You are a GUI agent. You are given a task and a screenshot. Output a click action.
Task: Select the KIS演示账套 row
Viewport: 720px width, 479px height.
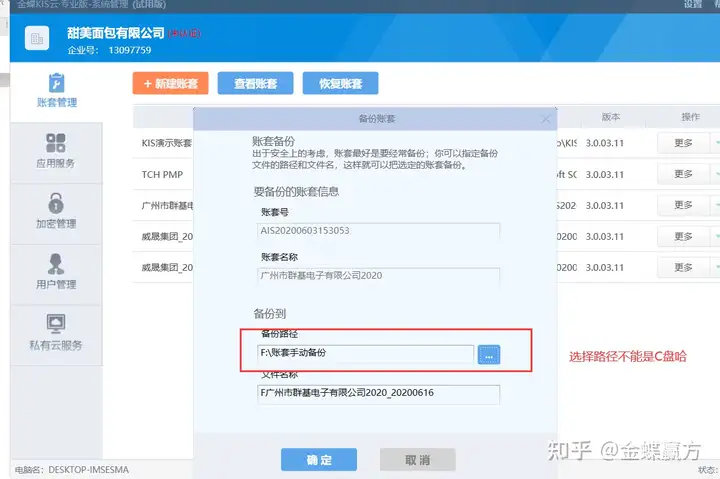[167, 143]
